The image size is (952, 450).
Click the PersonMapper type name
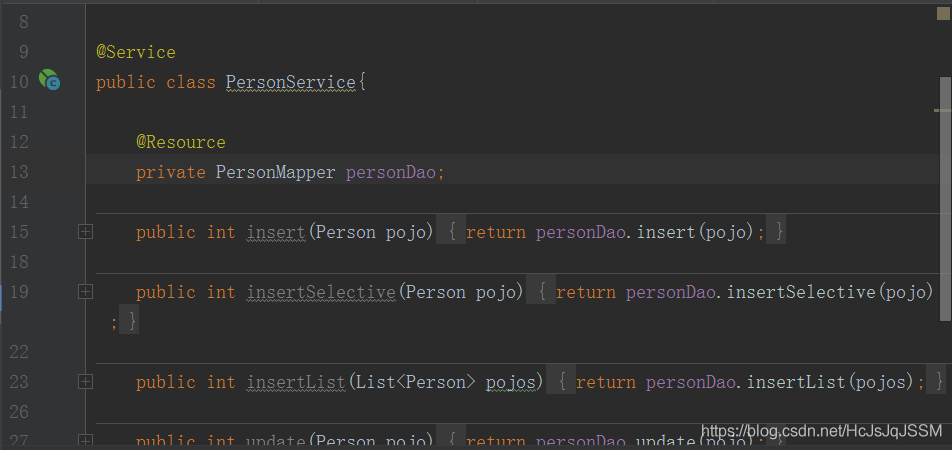pyautogui.click(x=276, y=172)
